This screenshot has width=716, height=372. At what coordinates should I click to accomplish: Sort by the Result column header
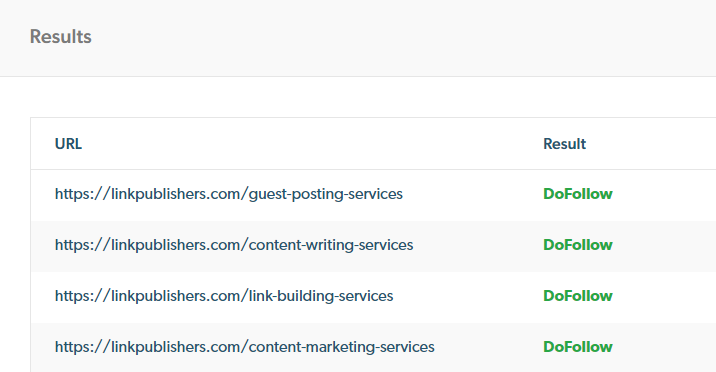pos(564,144)
